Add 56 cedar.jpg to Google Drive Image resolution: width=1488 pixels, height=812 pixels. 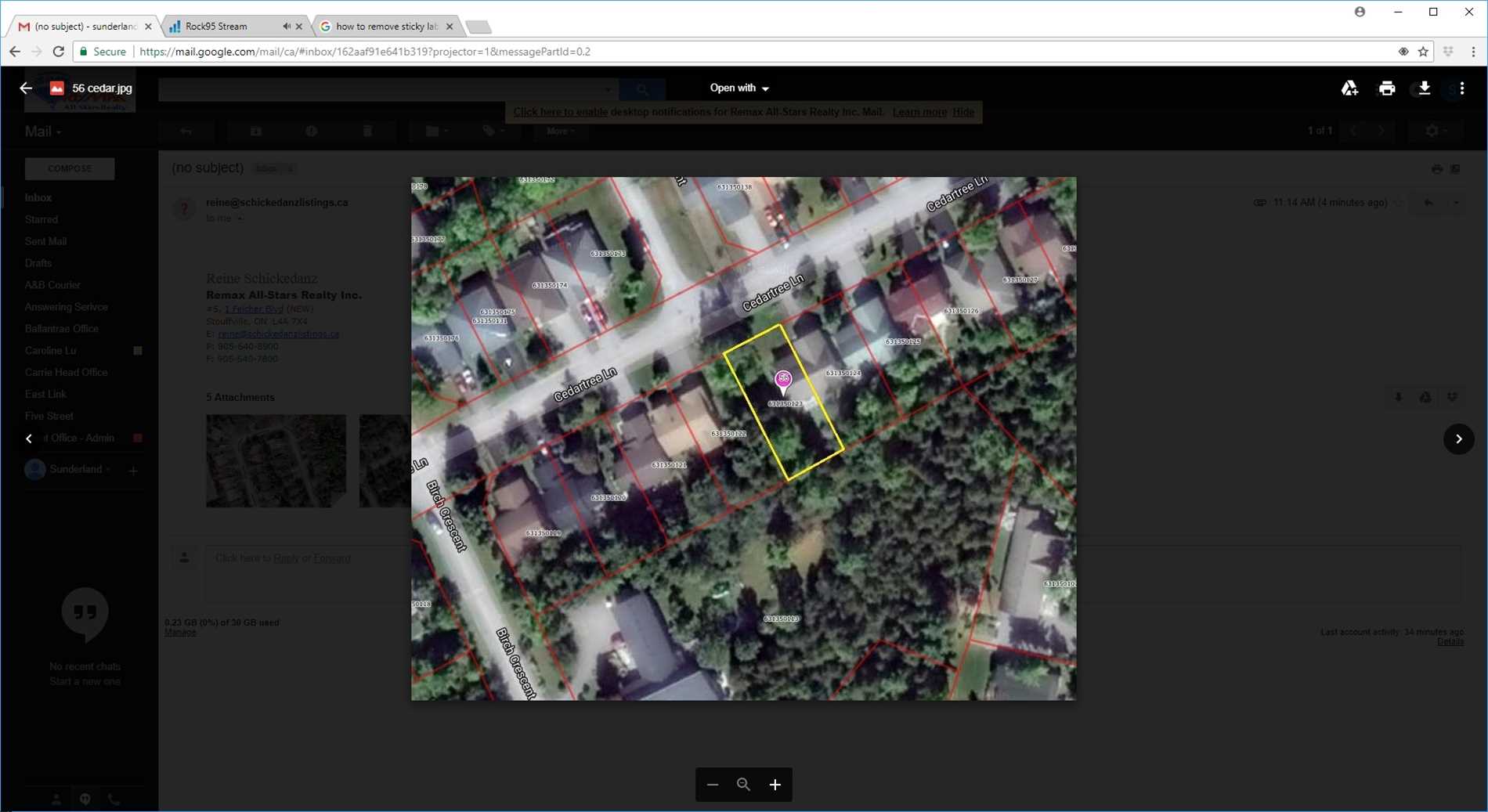(x=1349, y=88)
